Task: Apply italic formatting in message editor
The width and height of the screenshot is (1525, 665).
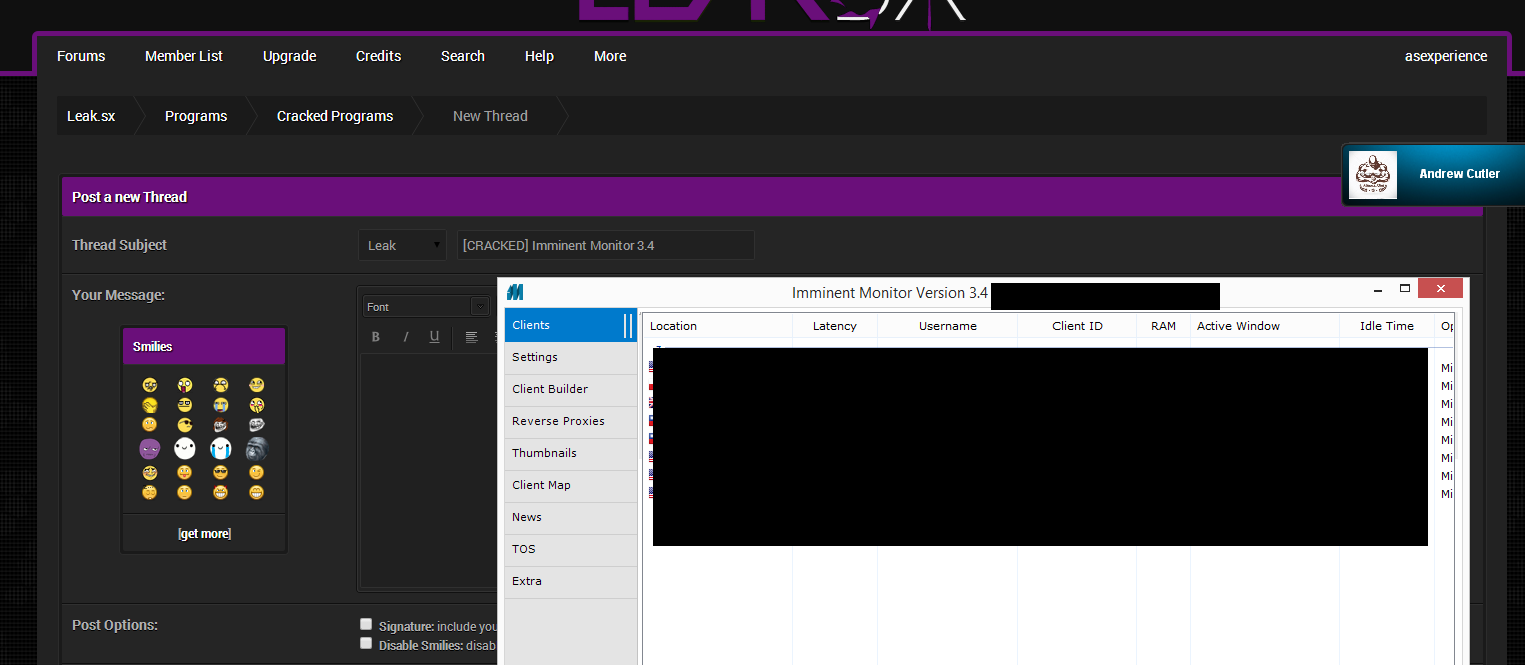Action: (405, 337)
